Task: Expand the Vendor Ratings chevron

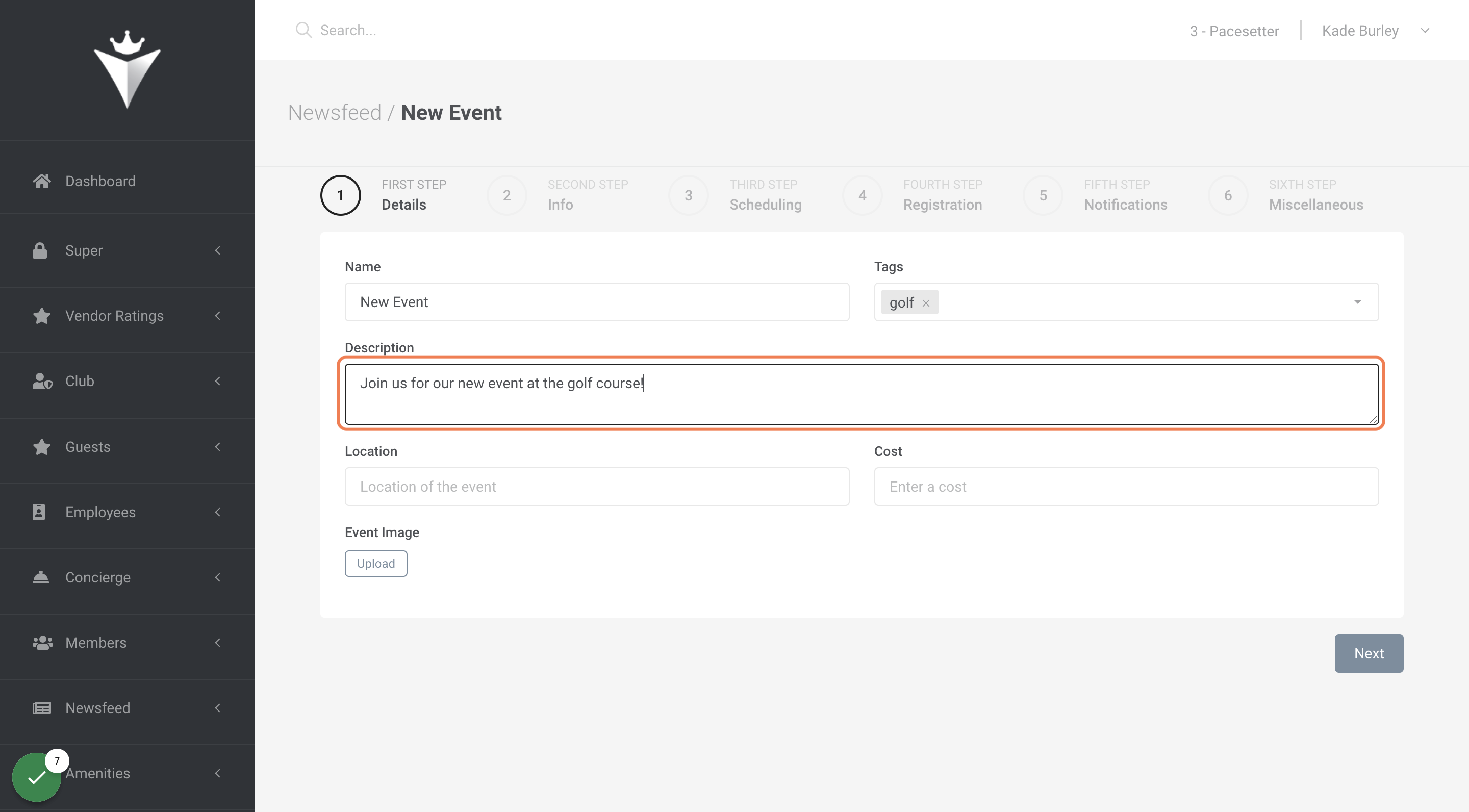Action: click(x=218, y=315)
